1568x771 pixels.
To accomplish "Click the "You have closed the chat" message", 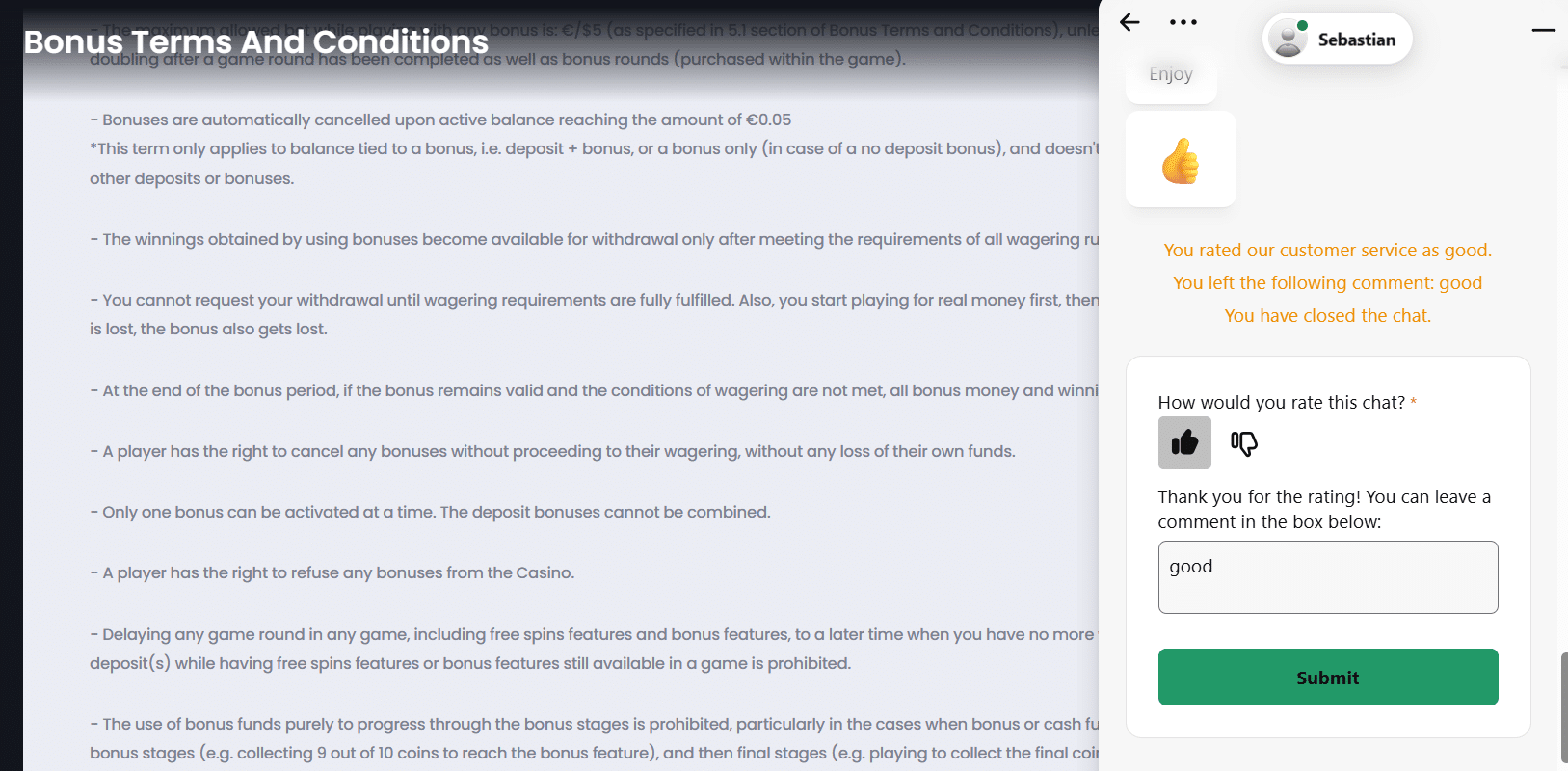I will pyautogui.click(x=1327, y=316).
